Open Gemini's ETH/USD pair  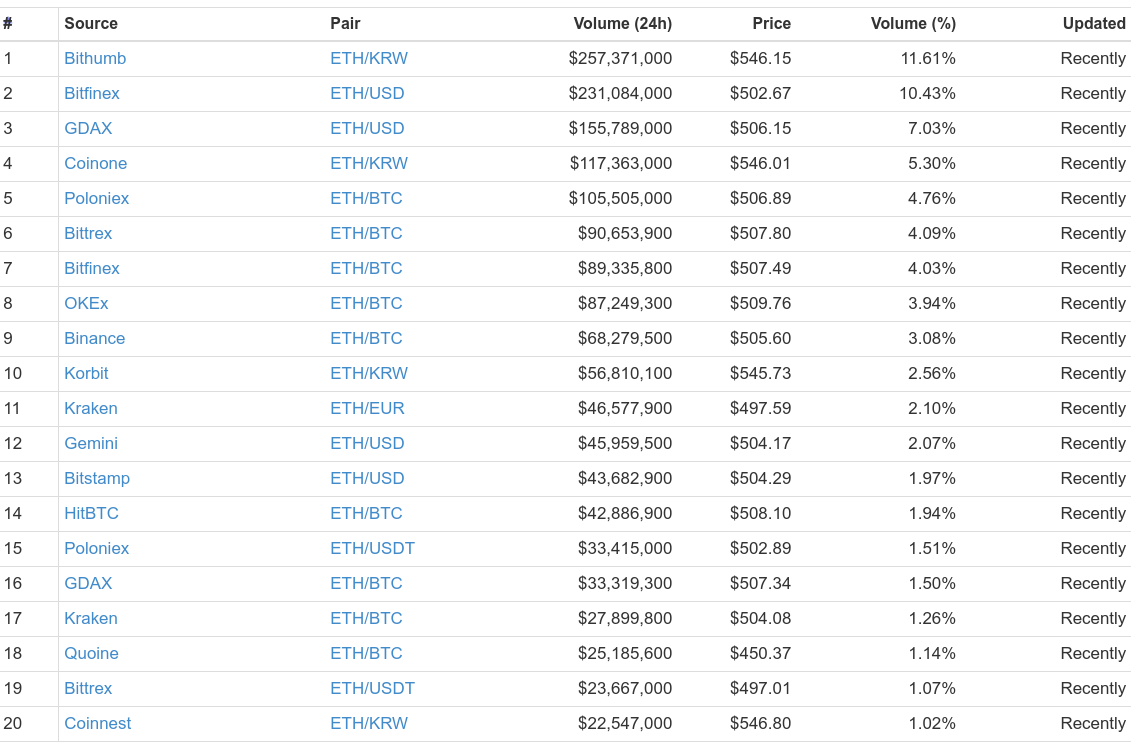coord(367,443)
